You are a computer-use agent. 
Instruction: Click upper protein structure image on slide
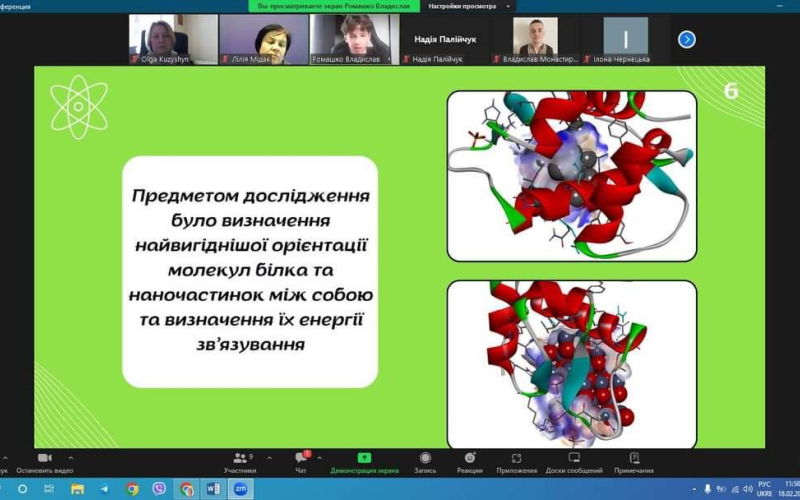(572, 176)
